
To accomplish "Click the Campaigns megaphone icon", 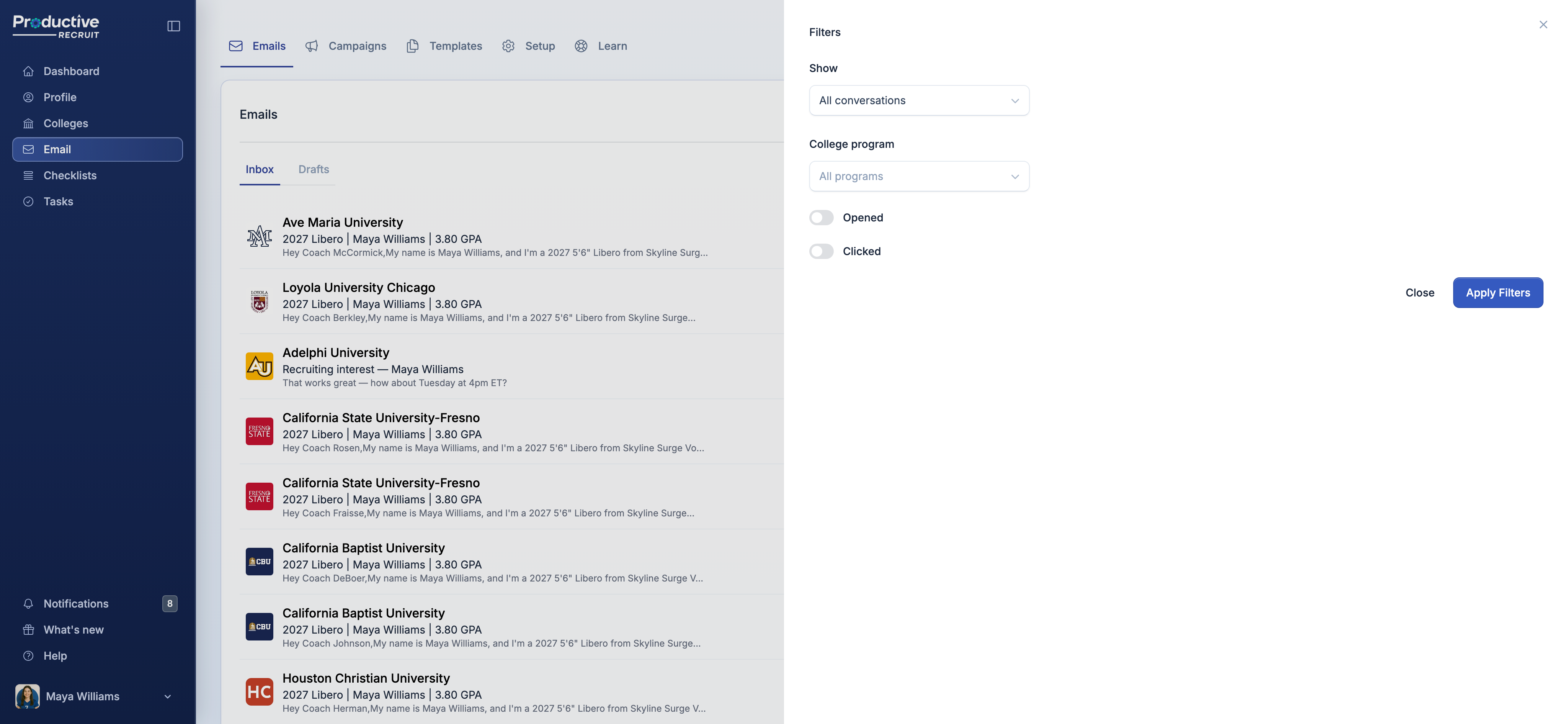I will pyautogui.click(x=312, y=46).
